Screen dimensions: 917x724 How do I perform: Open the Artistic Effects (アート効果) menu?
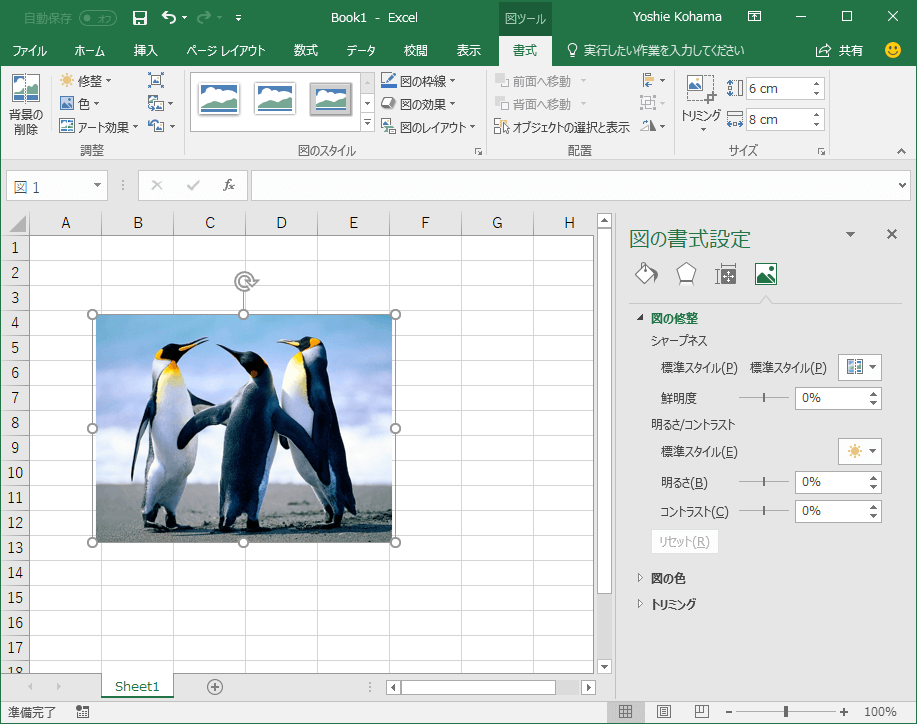[99, 127]
